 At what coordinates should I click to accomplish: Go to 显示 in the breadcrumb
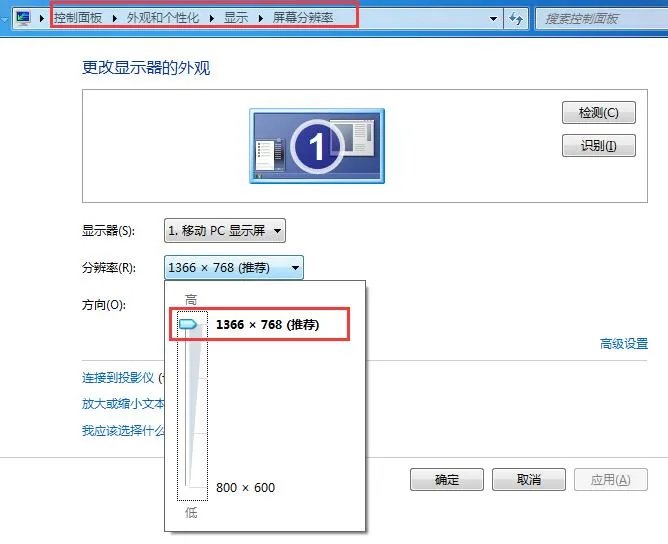tap(236, 18)
